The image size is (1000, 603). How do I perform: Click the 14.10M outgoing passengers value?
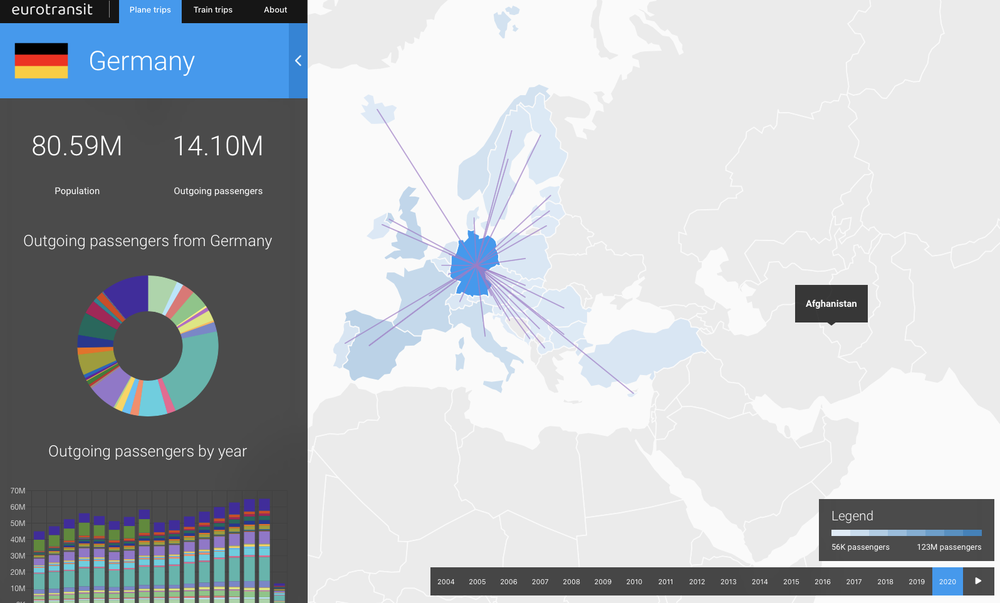pyautogui.click(x=218, y=146)
